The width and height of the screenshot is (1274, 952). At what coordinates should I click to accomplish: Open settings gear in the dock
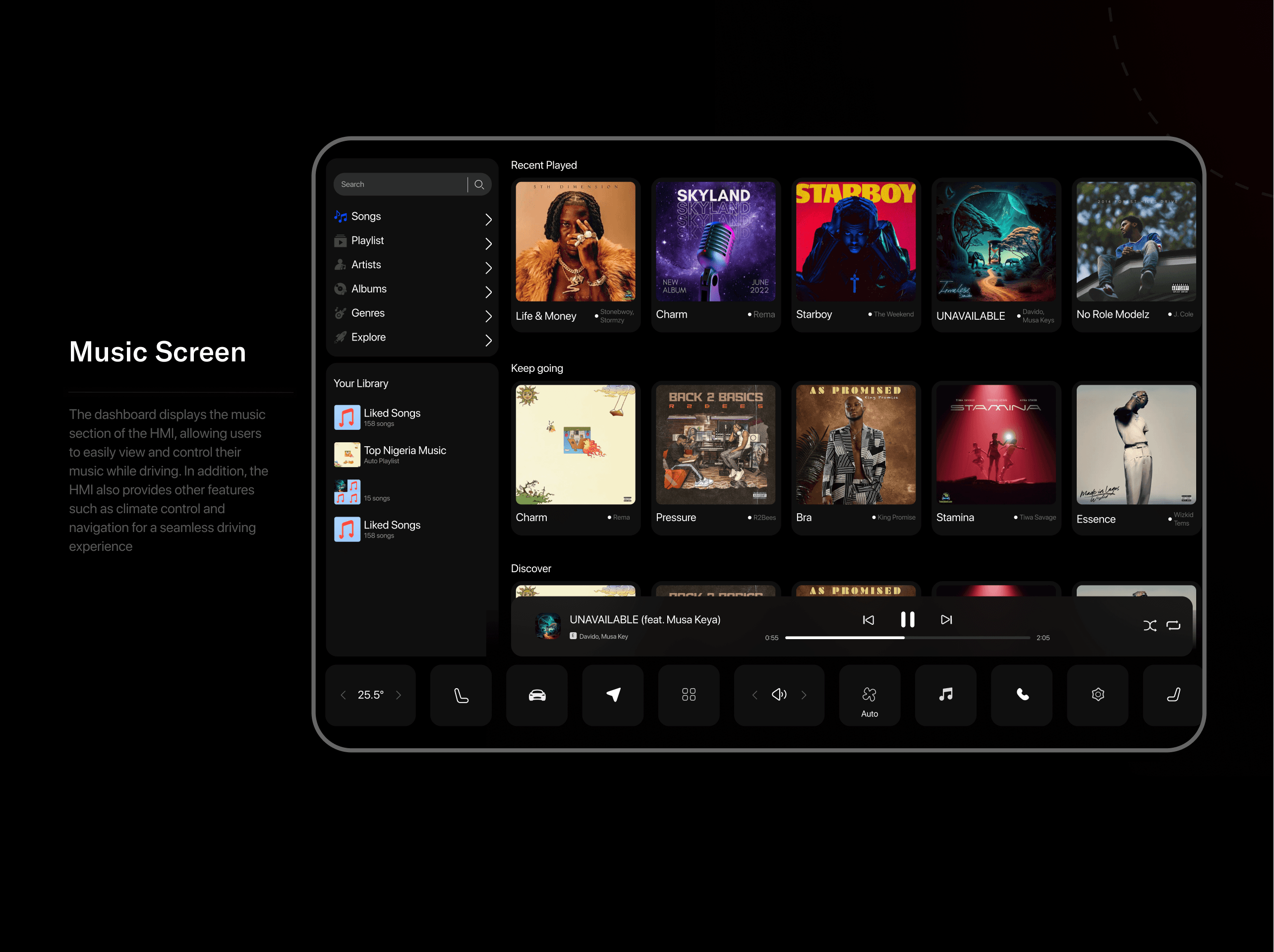tap(1098, 695)
